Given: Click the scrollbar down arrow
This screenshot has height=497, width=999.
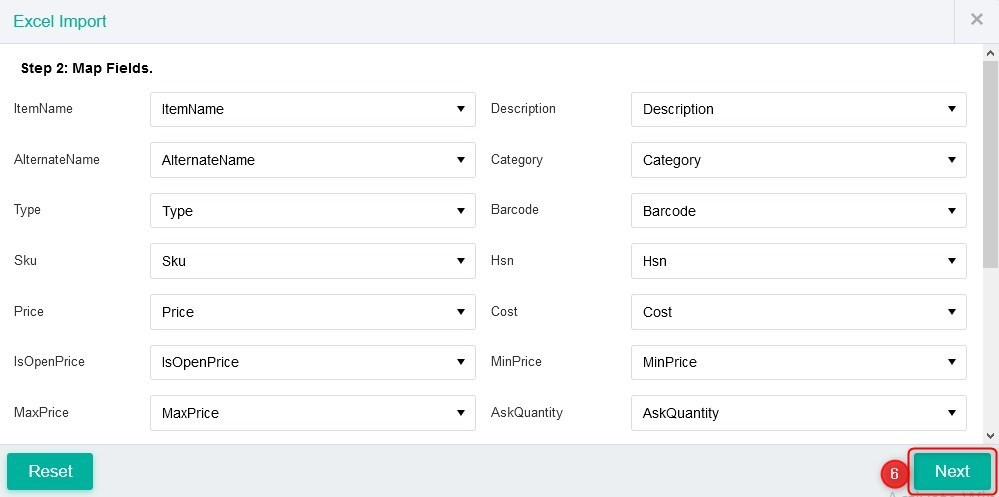Looking at the screenshot, I should coord(990,435).
